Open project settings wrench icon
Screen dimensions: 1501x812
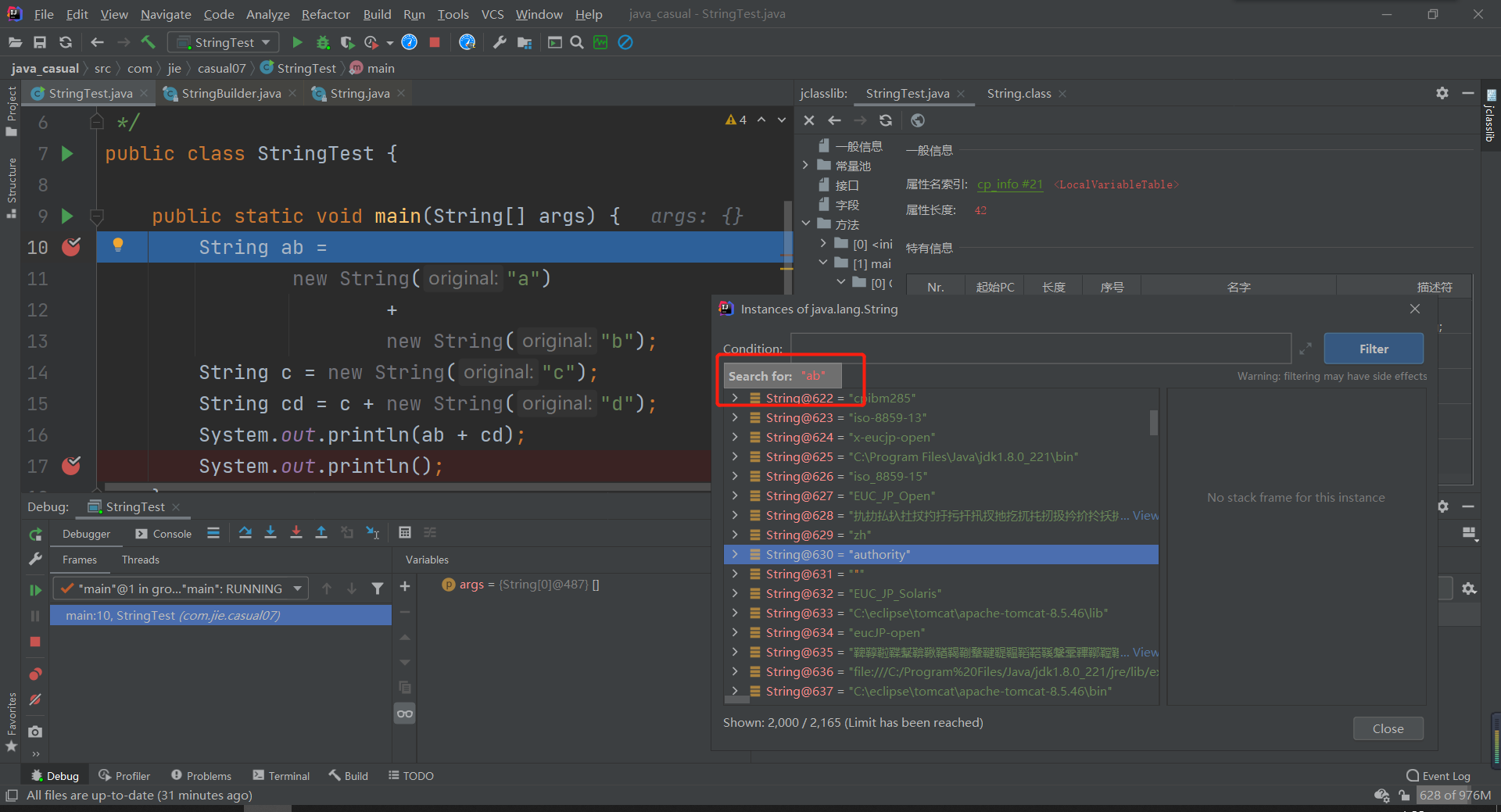pos(500,42)
